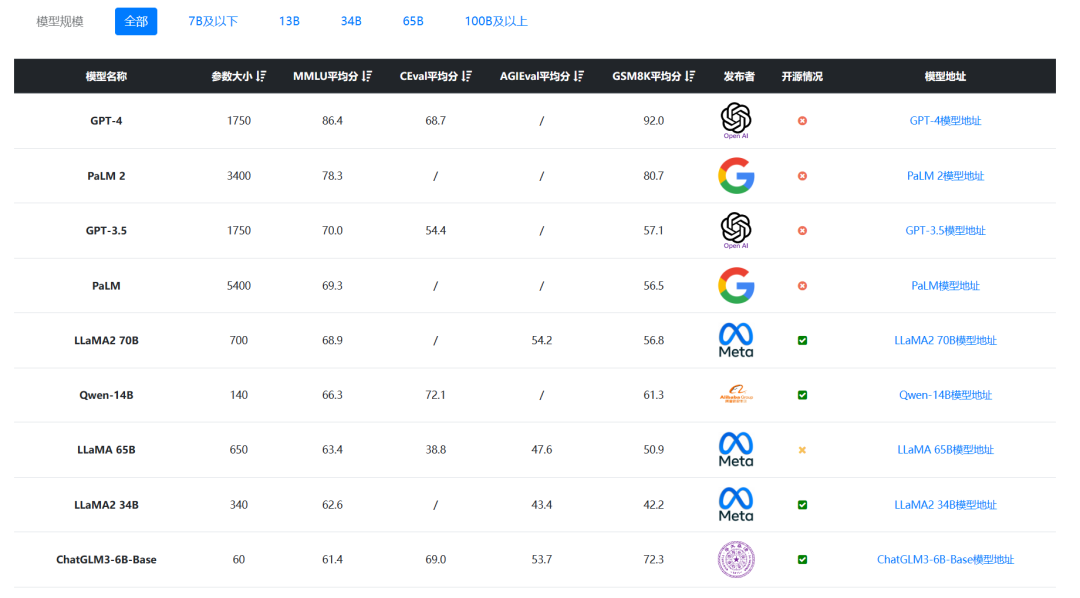Viewport: 1080px width, 598px height.
Task: Click the Tsinghua logo in ChatGLM3-6B-Base row
Action: [x=736, y=559]
